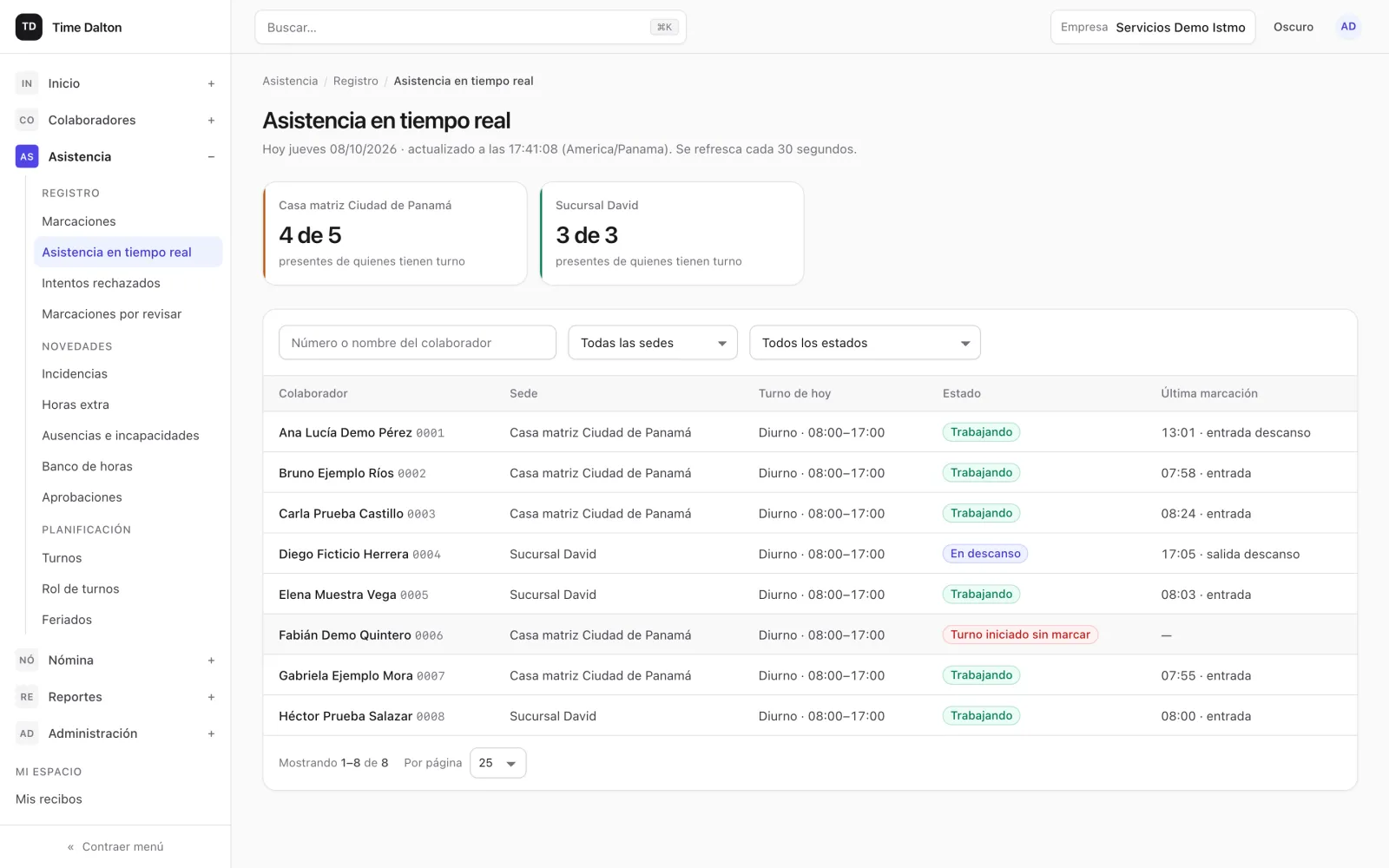Expand the Reportes section plus sign

tap(211, 696)
